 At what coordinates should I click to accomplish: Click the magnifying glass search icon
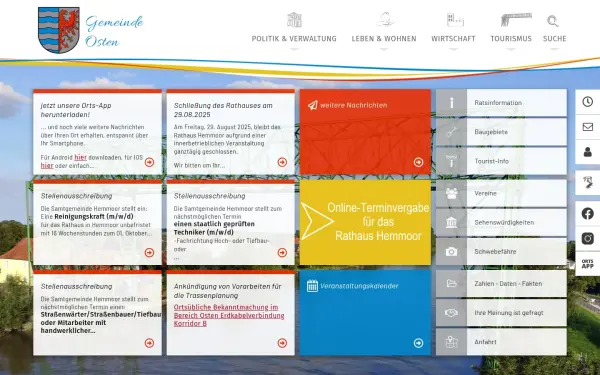(553, 21)
